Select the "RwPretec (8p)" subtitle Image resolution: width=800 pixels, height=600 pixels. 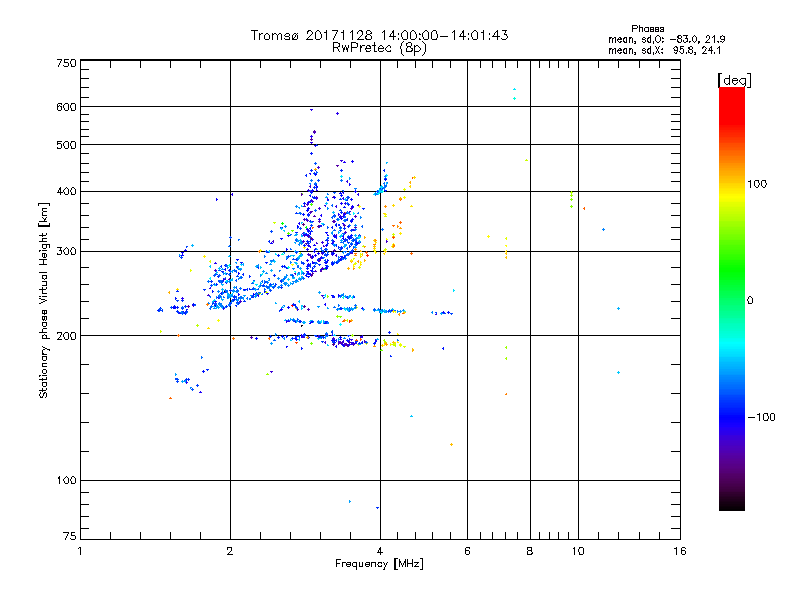(379, 48)
